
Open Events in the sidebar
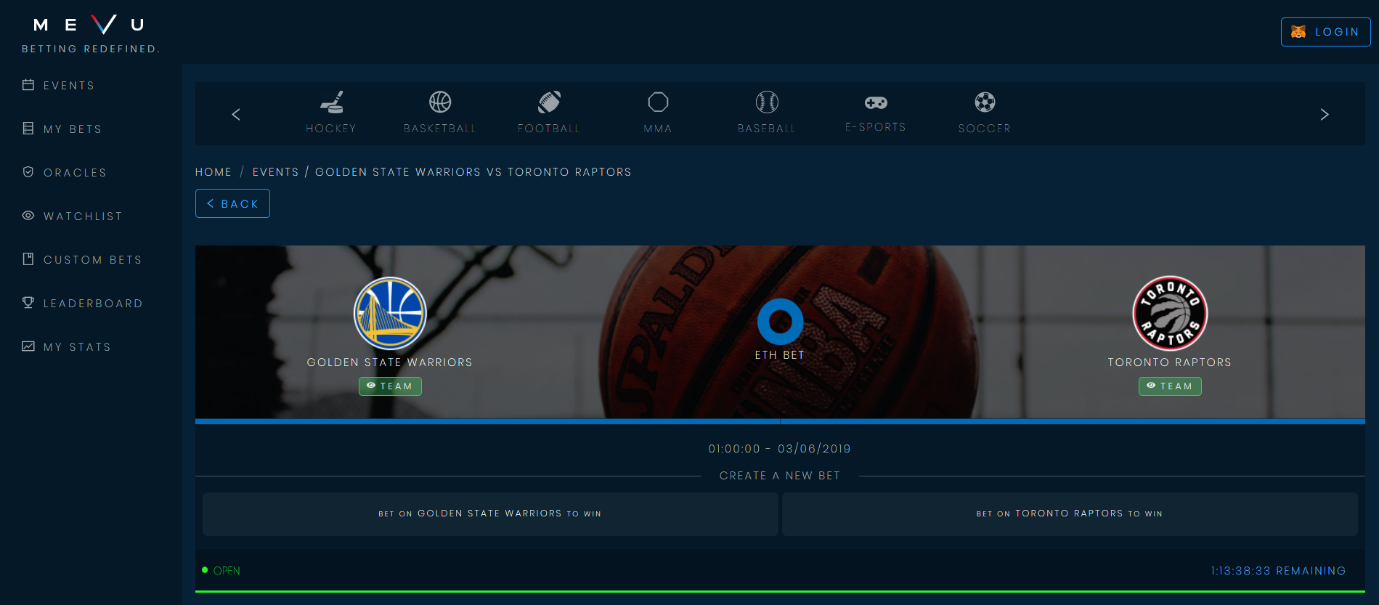pos(59,85)
